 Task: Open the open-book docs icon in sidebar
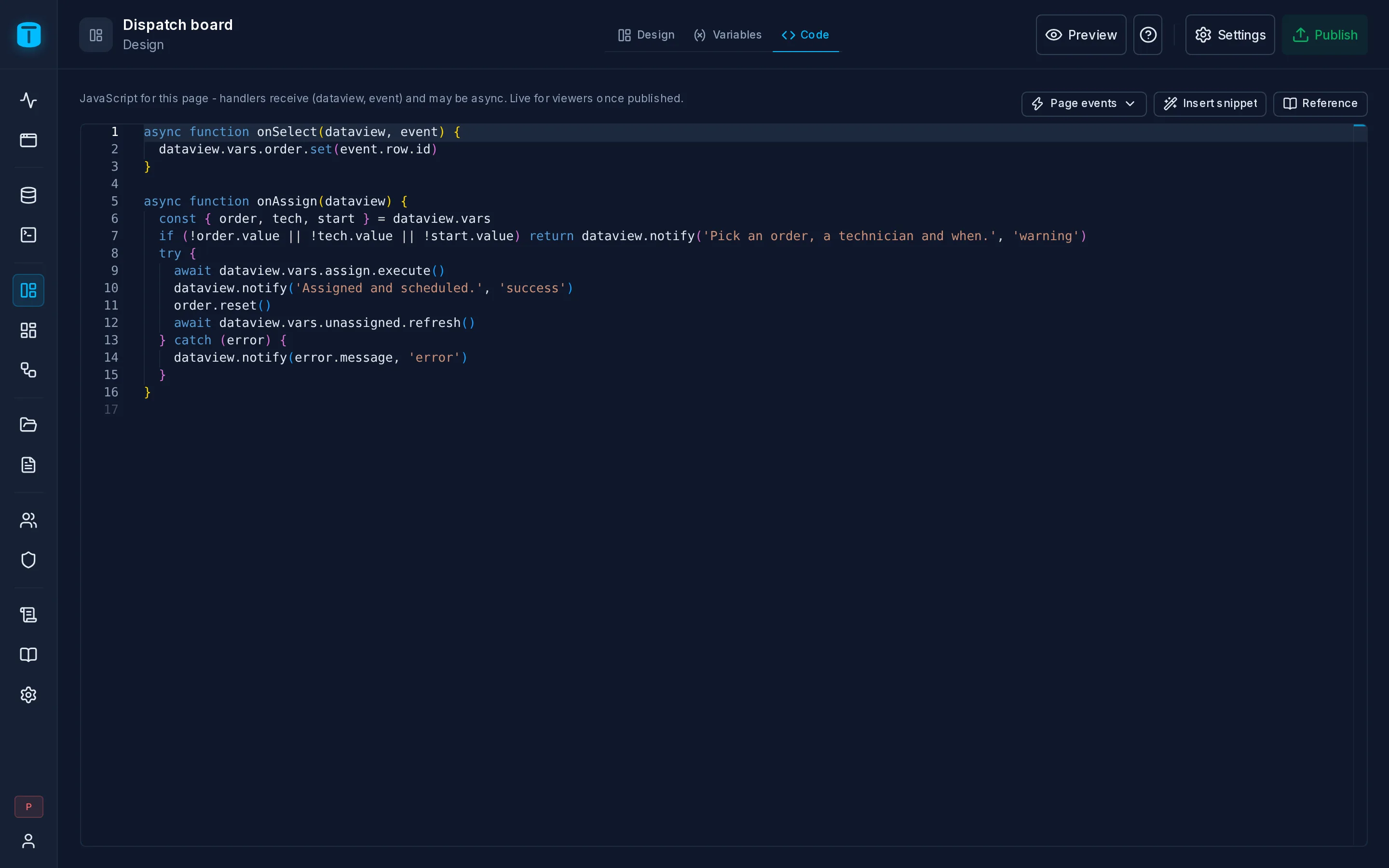(x=29, y=654)
